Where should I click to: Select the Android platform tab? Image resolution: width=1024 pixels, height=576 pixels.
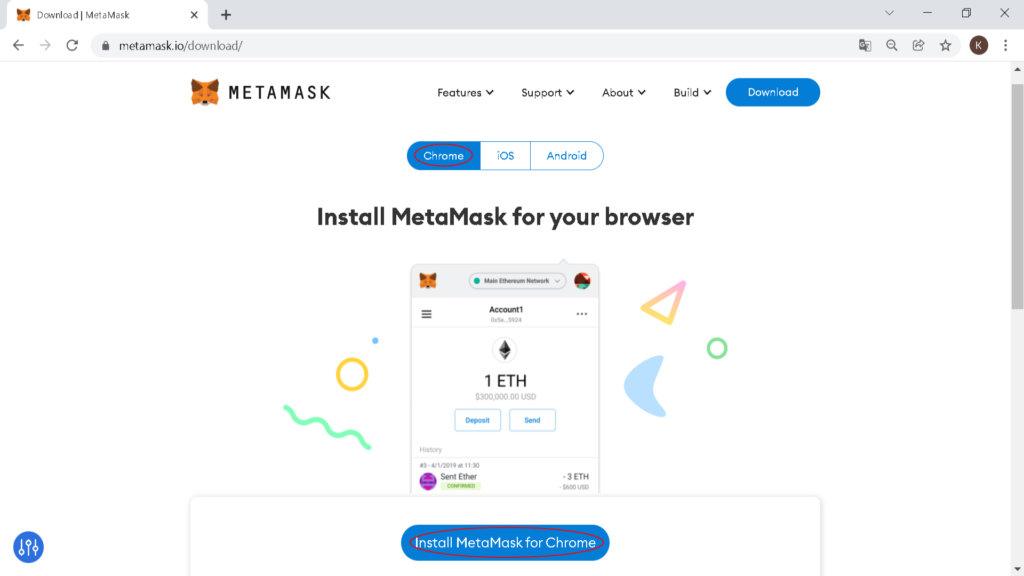coord(567,155)
